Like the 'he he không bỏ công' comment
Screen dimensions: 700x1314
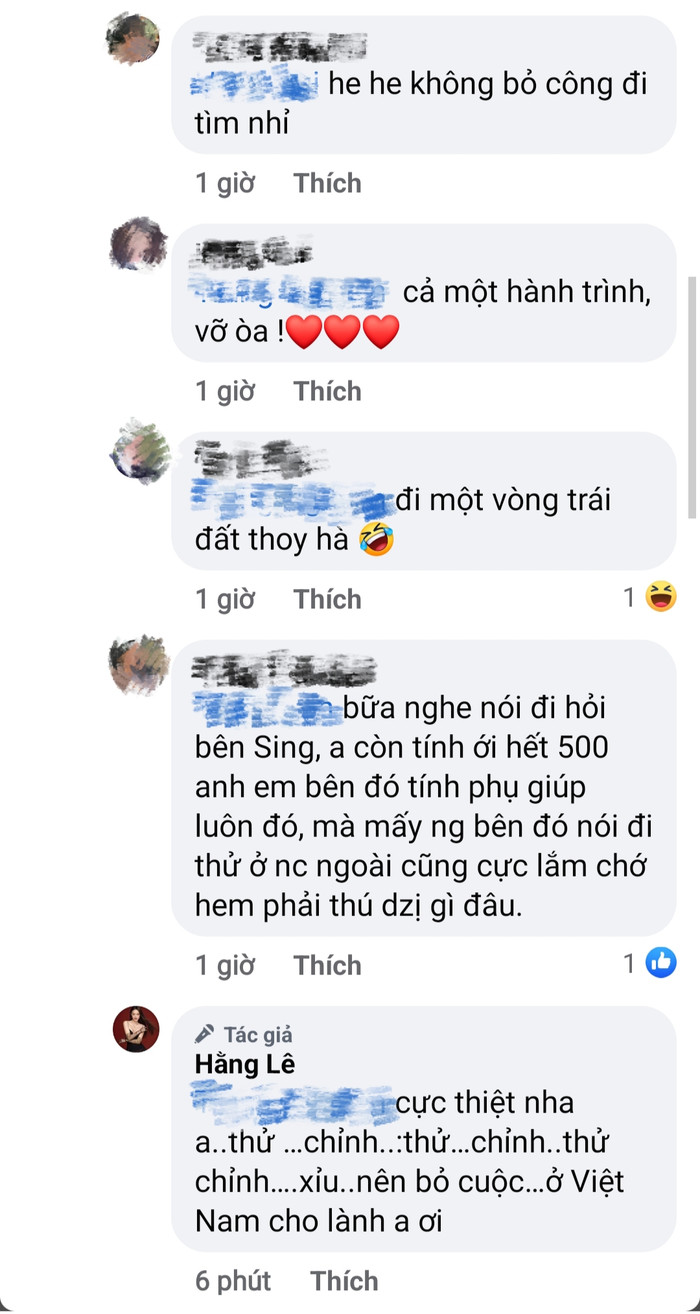click(327, 183)
